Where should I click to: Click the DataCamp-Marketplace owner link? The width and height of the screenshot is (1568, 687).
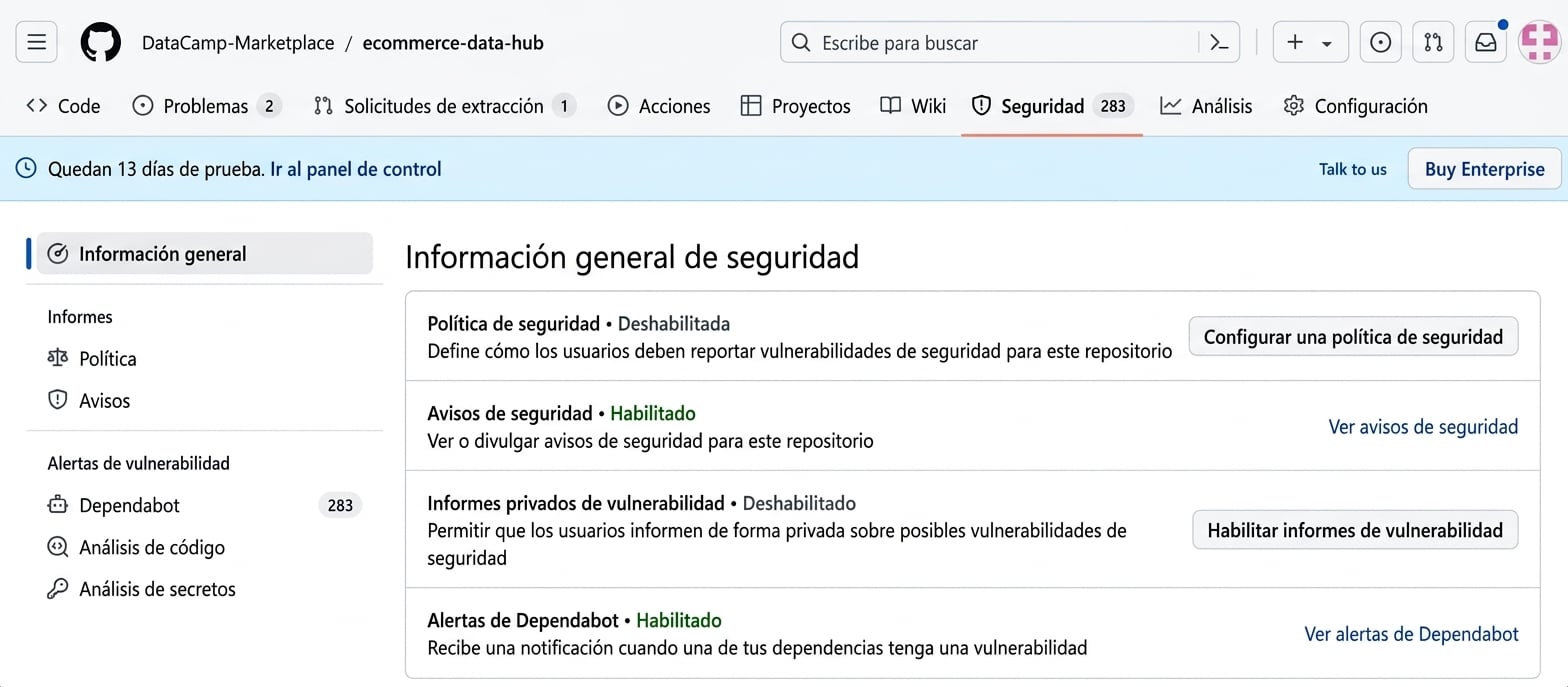tap(238, 43)
